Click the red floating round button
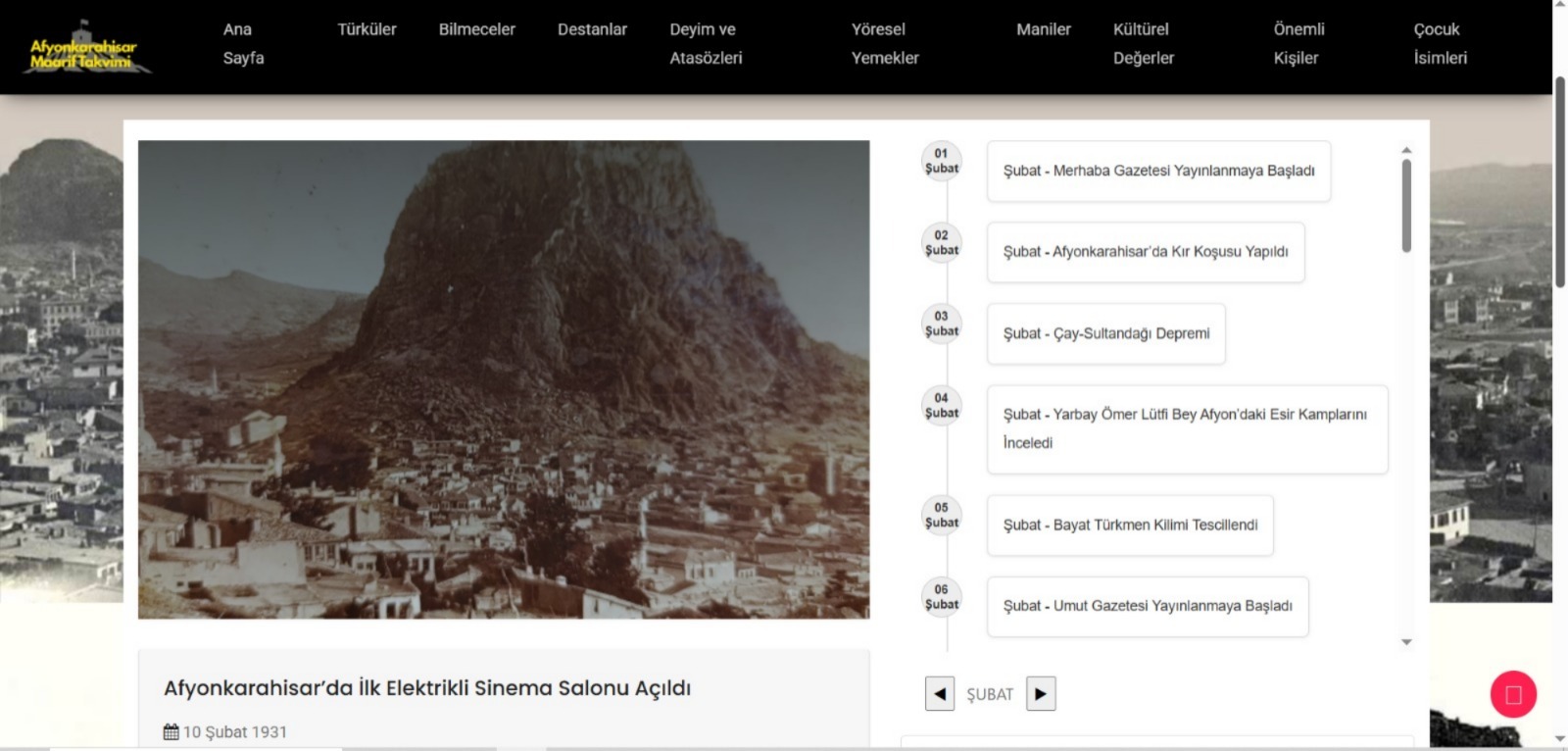Screen dimensions: 1568x751 click(1512, 694)
